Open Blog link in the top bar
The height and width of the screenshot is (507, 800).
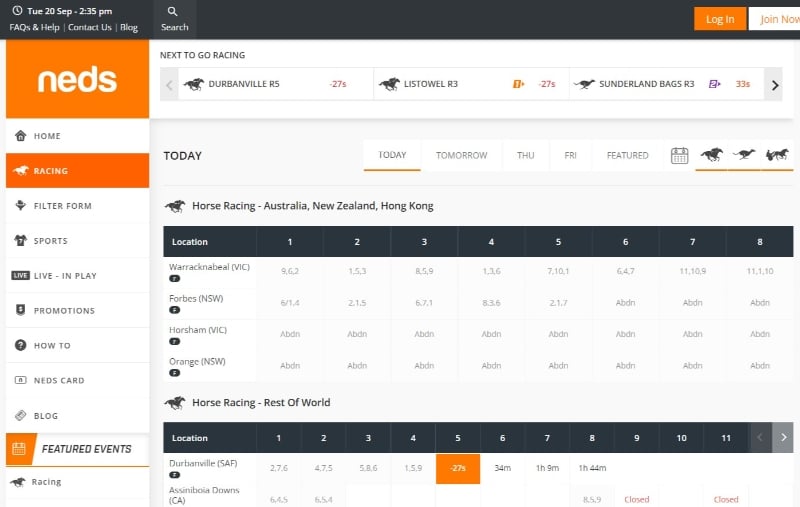tap(129, 27)
